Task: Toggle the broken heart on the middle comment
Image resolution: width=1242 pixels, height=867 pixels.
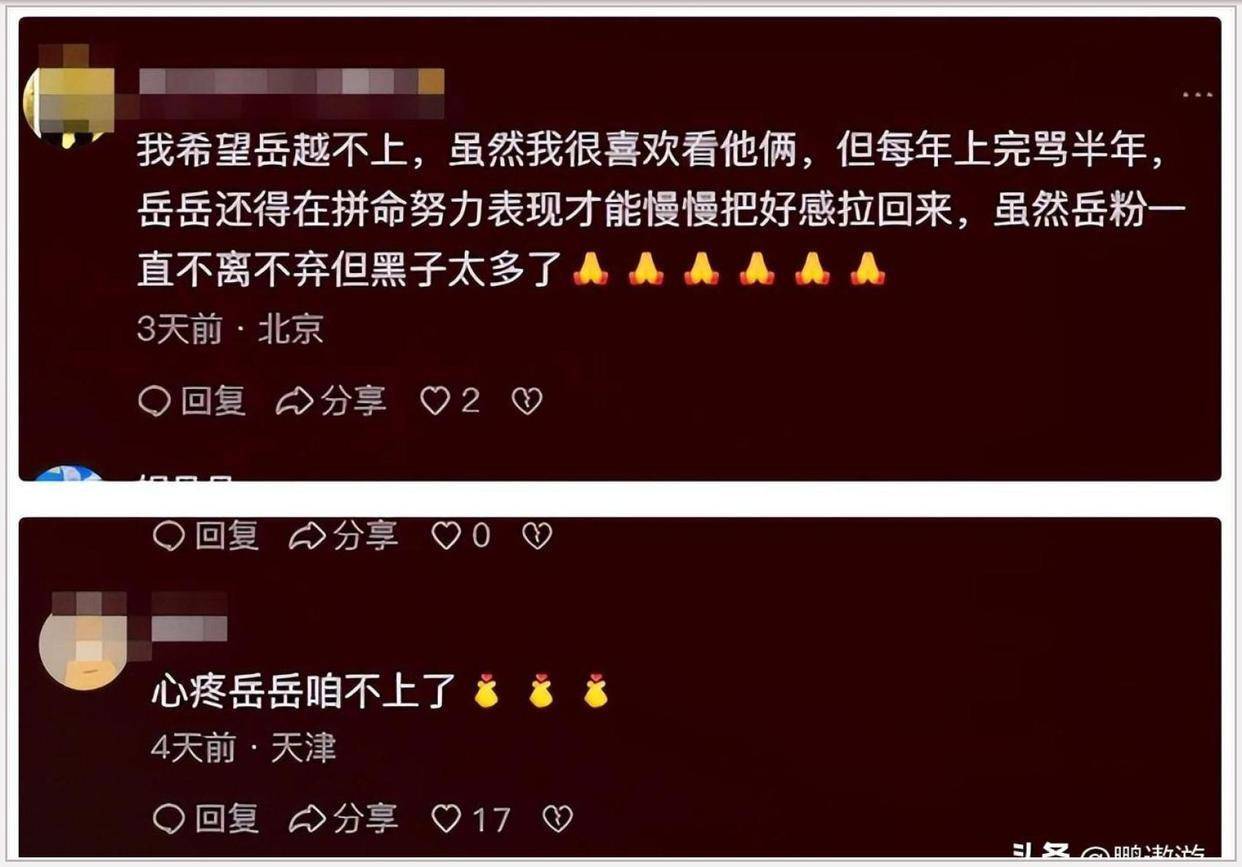Action: [x=537, y=537]
